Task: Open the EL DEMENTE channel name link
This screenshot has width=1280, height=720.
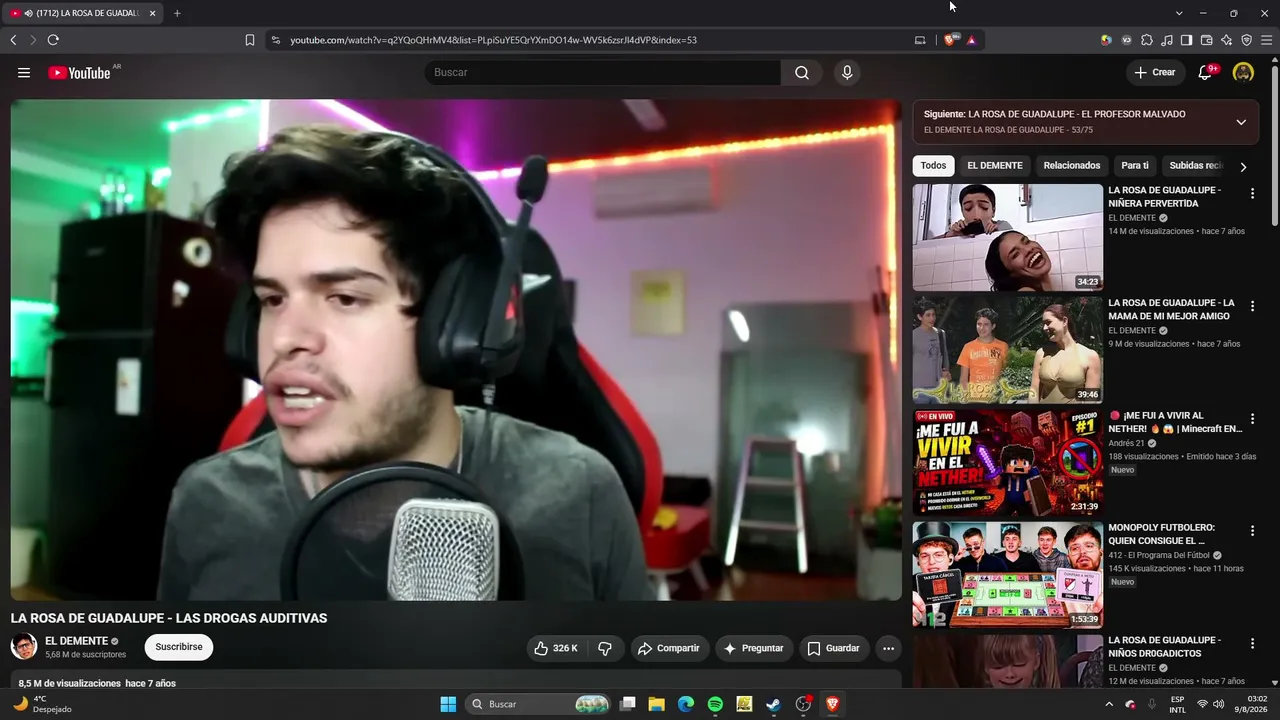Action: point(76,641)
